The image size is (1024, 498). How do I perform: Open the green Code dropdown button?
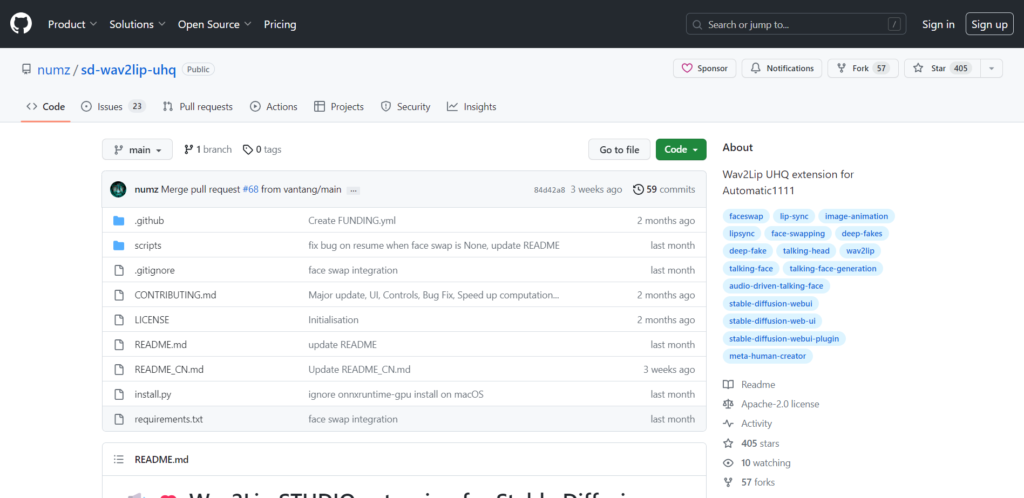(681, 149)
